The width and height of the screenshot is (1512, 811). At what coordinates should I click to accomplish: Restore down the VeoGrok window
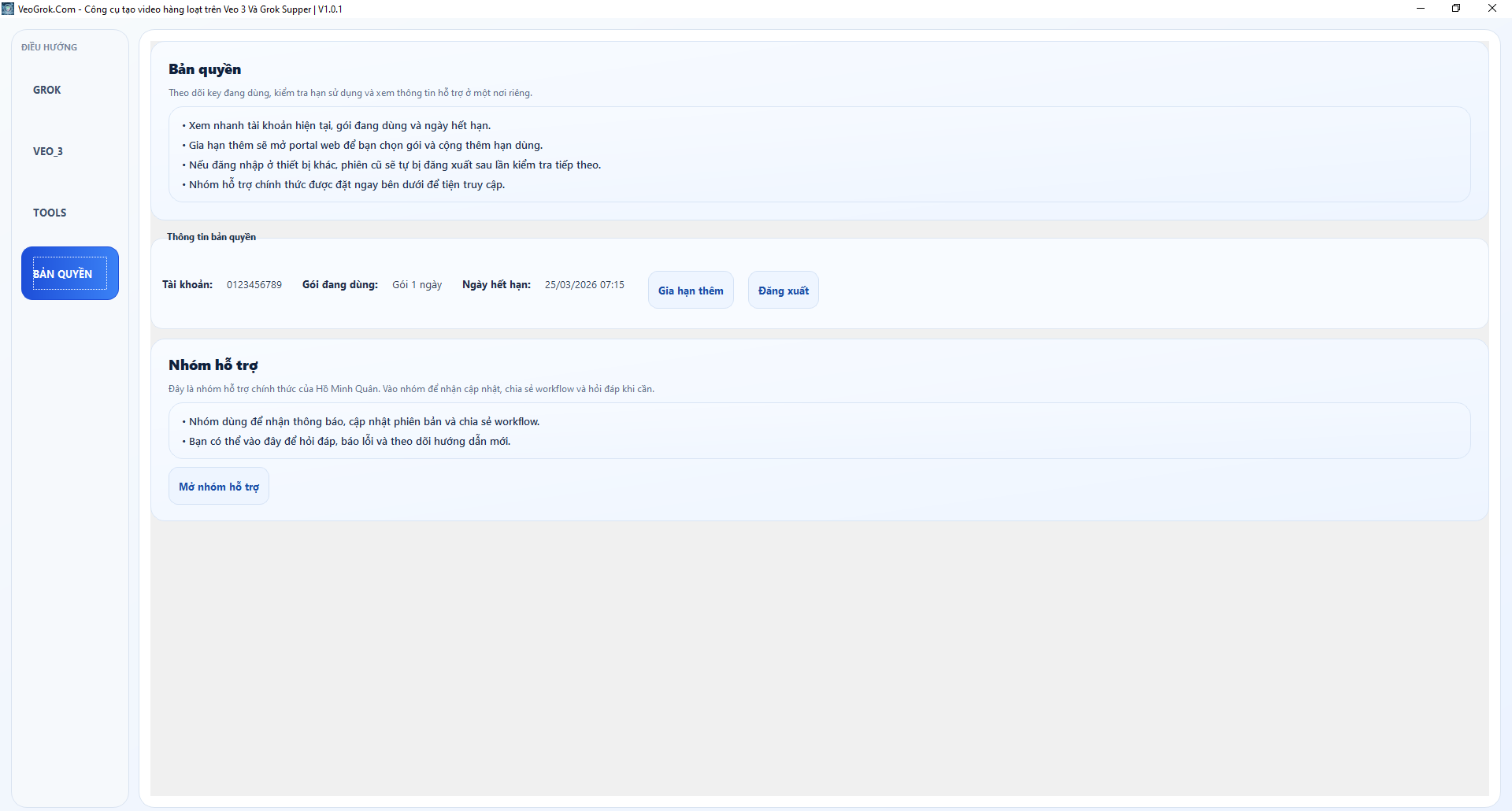(x=1456, y=9)
